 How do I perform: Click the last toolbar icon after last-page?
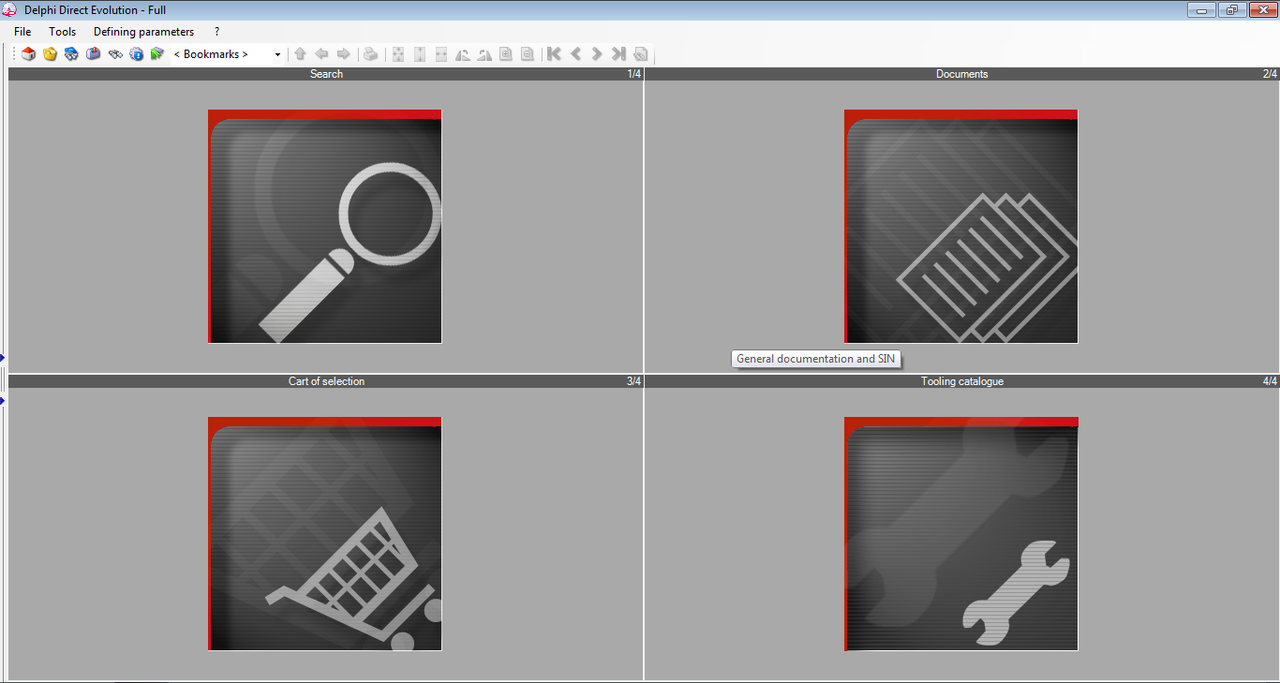pos(641,54)
